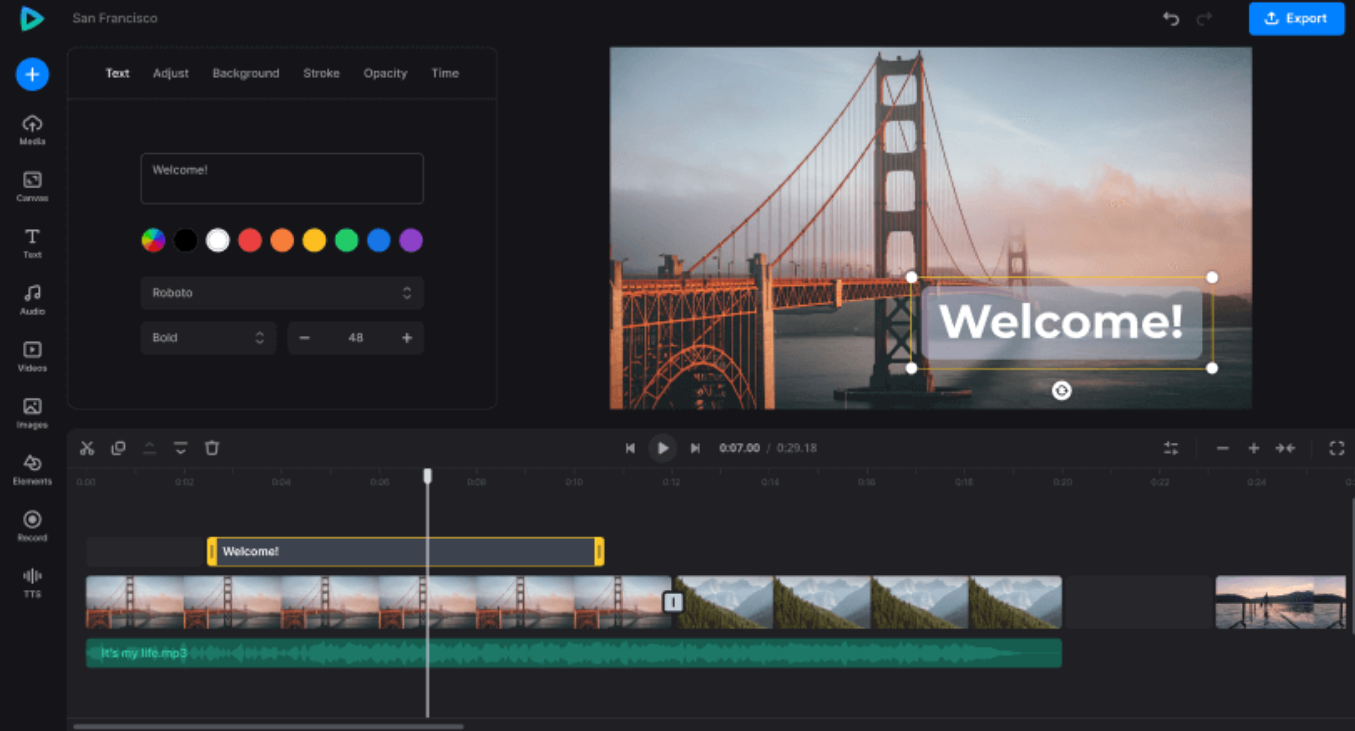Switch to the Stroke tab
This screenshot has width=1355, height=731.
321,73
